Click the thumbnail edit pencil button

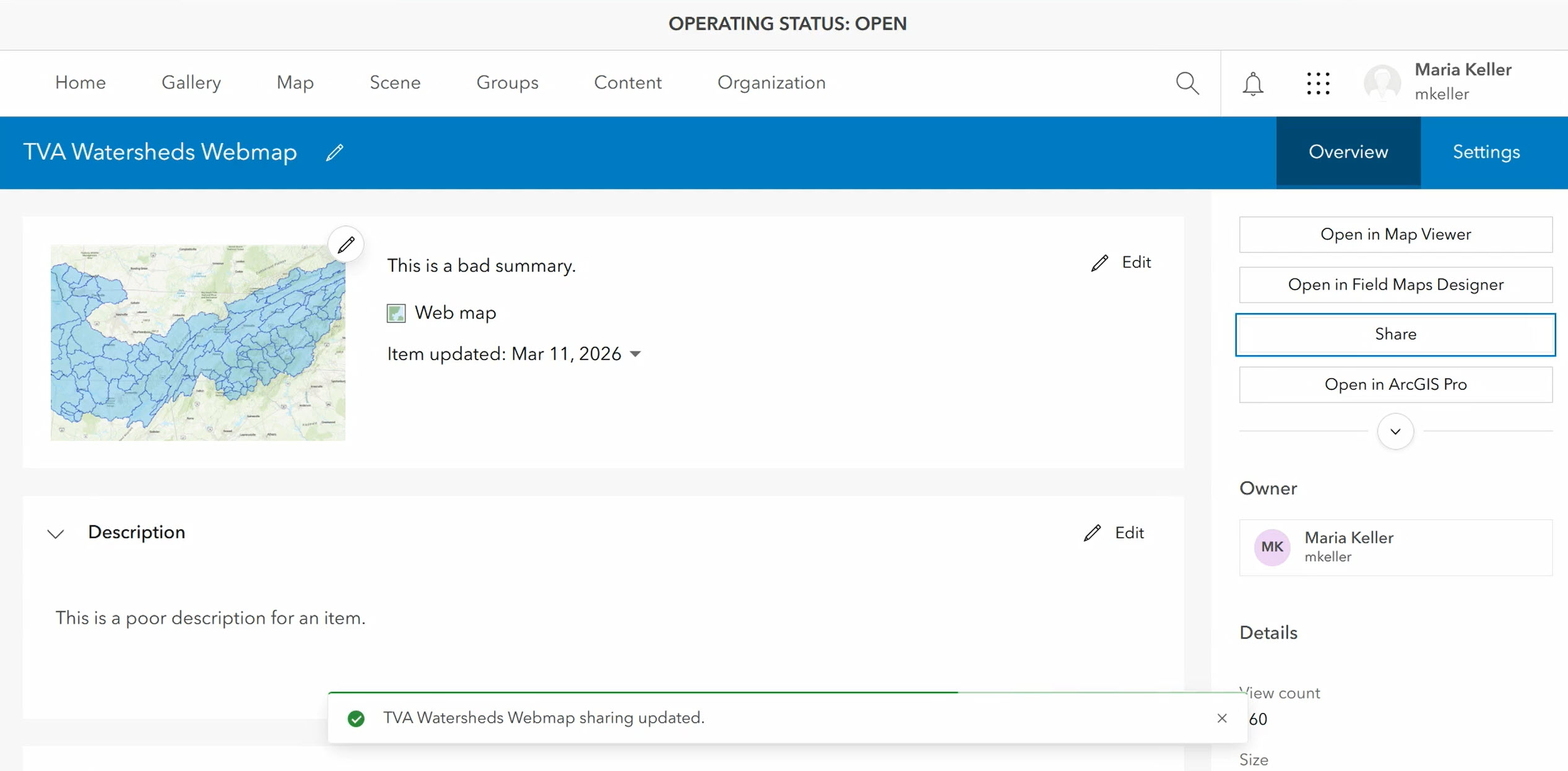346,244
